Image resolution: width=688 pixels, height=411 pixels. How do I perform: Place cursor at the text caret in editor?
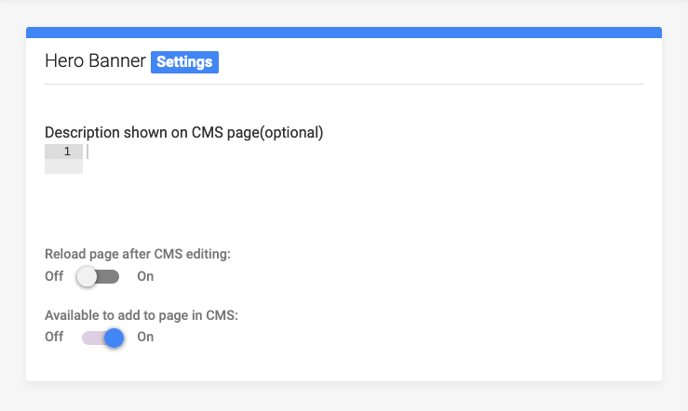[88, 151]
